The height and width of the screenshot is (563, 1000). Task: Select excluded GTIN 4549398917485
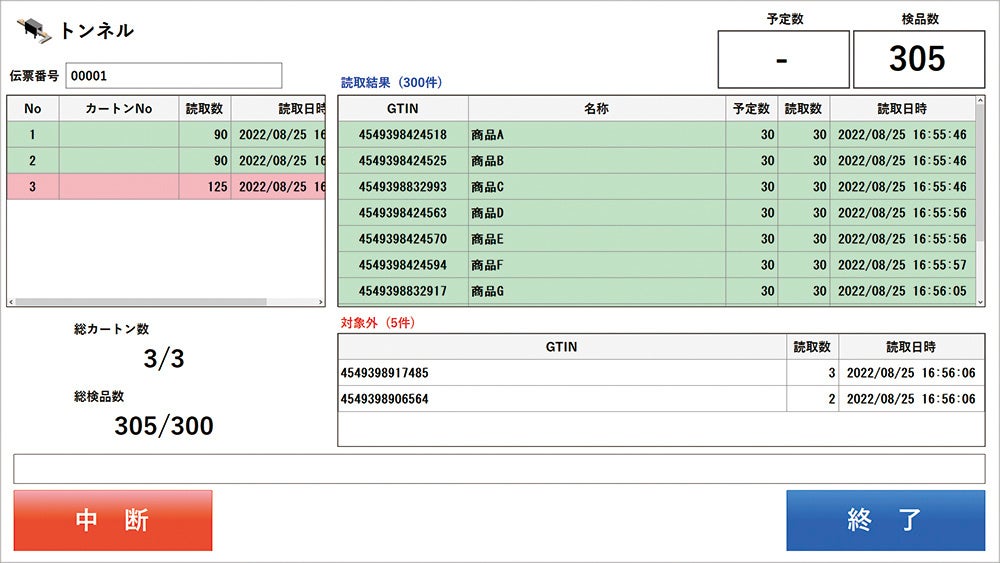[661, 373]
